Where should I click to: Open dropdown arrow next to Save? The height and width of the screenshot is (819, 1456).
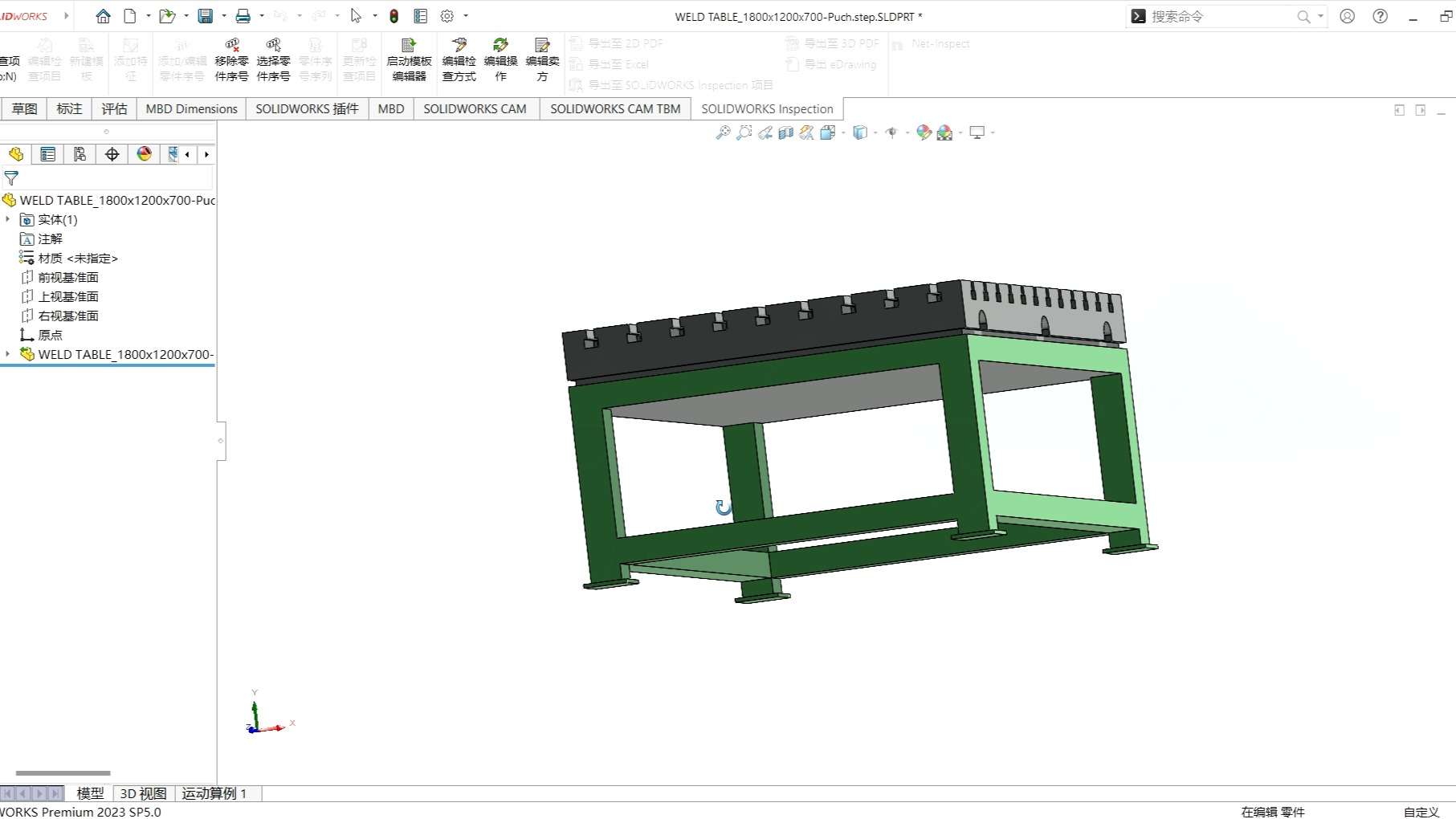click(x=224, y=16)
